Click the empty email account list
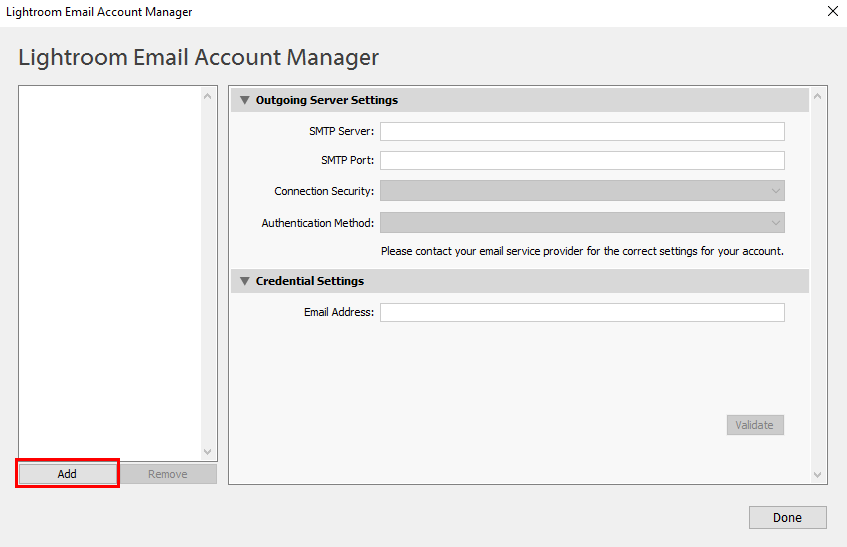This screenshot has height=547, width=847. pos(110,270)
